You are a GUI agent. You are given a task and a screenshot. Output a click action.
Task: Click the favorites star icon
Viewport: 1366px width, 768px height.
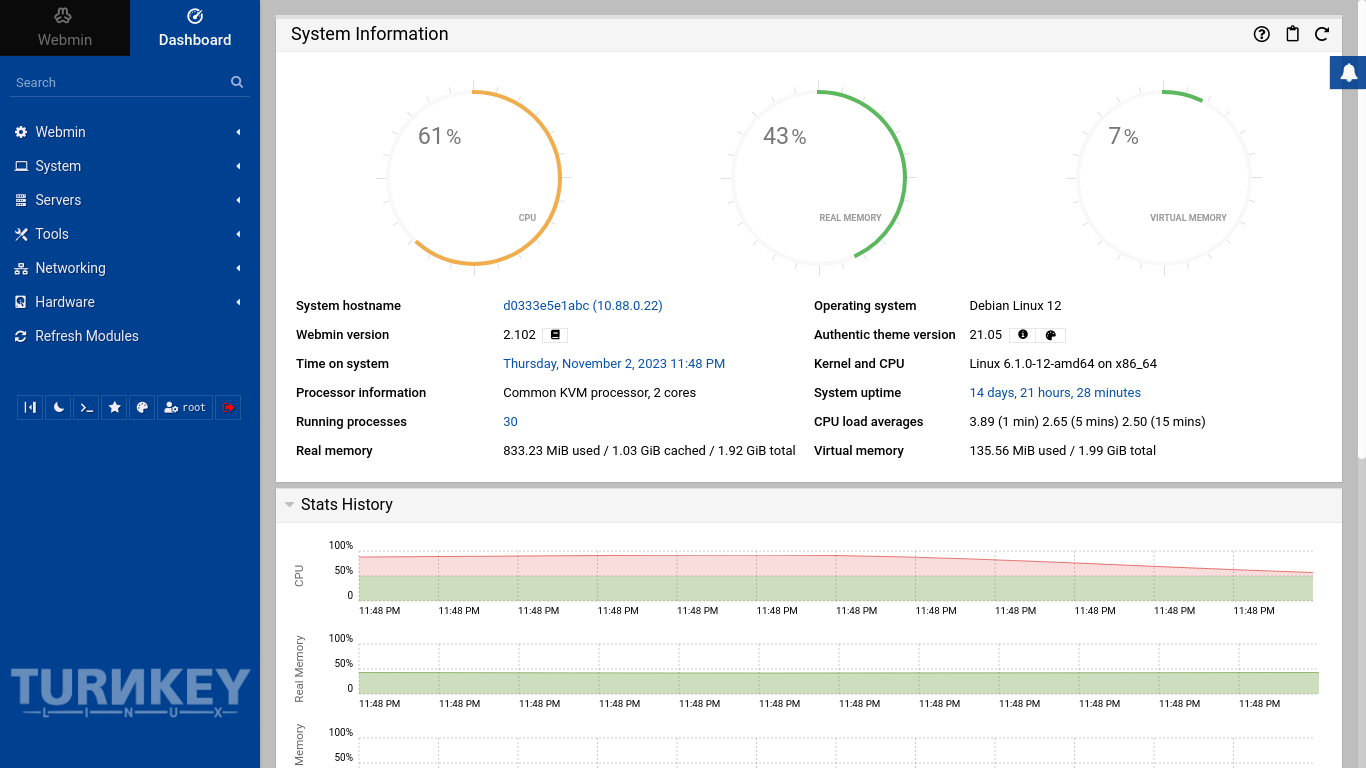point(115,407)
